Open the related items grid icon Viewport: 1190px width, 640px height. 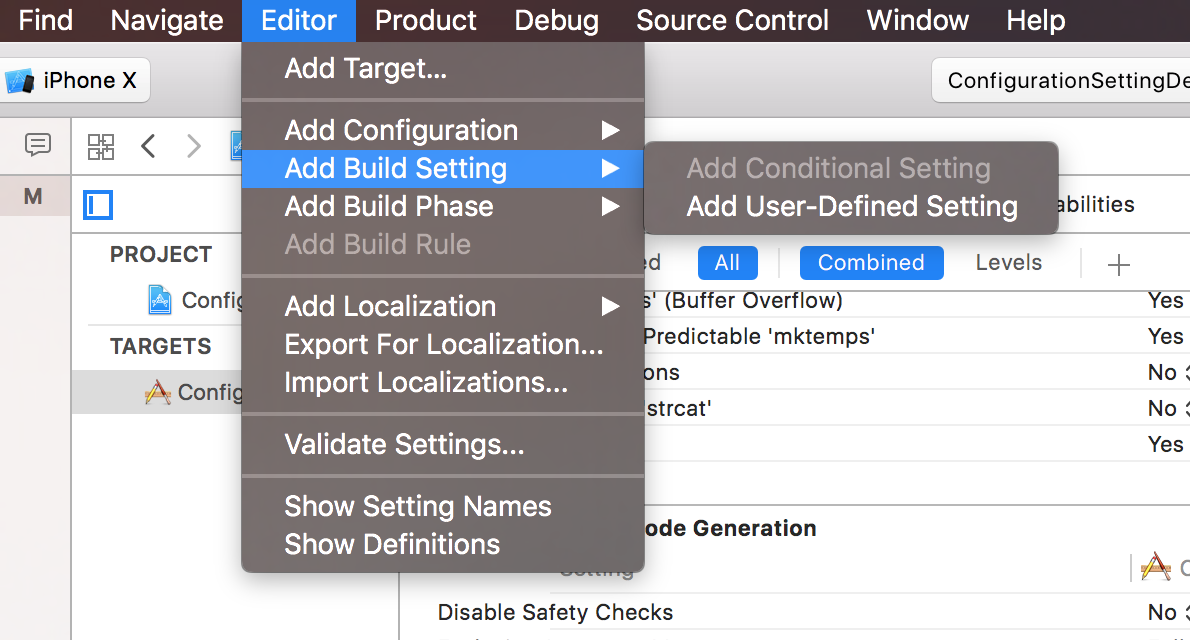100,147
